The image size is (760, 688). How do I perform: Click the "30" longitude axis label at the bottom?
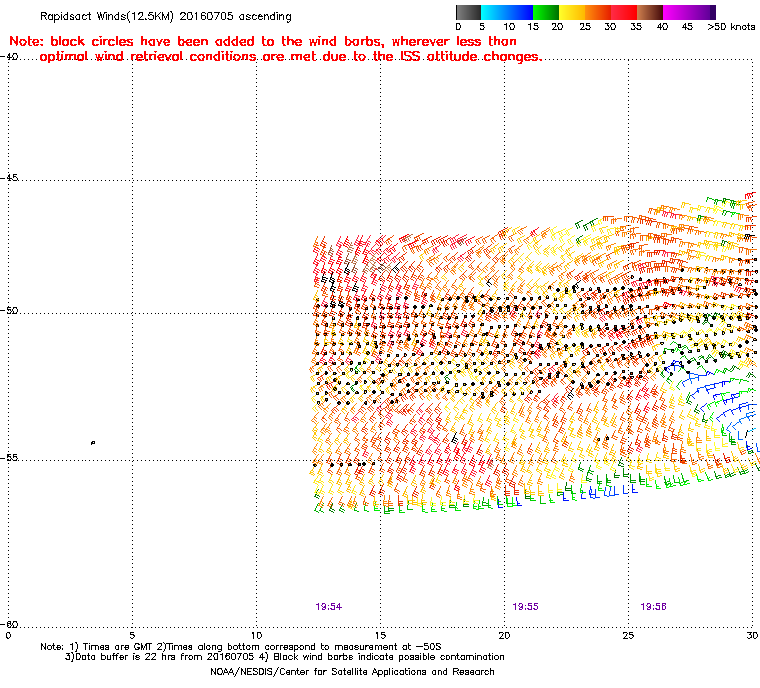(752, 635)
